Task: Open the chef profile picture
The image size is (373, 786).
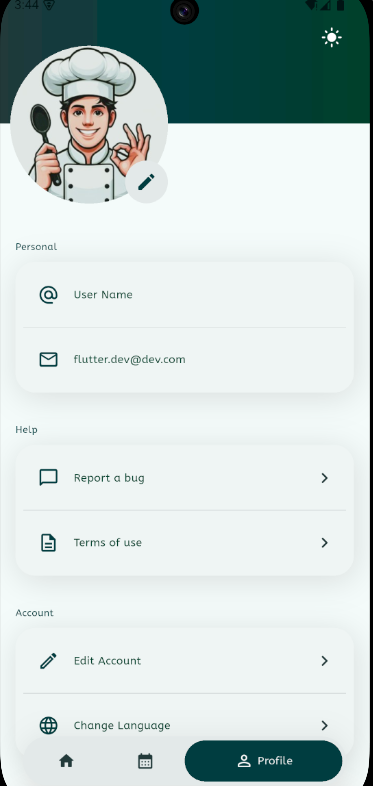Action: tap(89, 125)
